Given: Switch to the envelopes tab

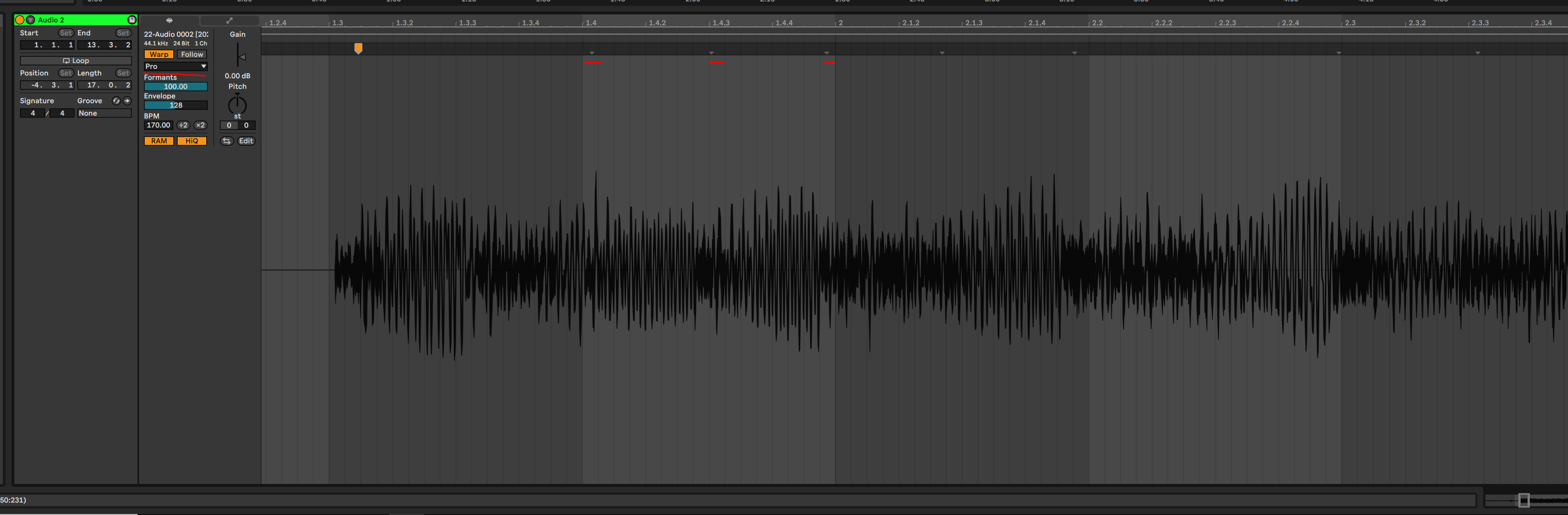Looking at the screenshot, I should point(230,21).
